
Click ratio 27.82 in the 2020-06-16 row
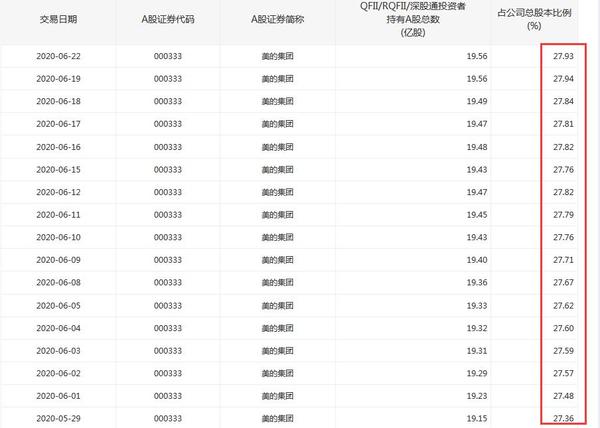coord(563,147)
